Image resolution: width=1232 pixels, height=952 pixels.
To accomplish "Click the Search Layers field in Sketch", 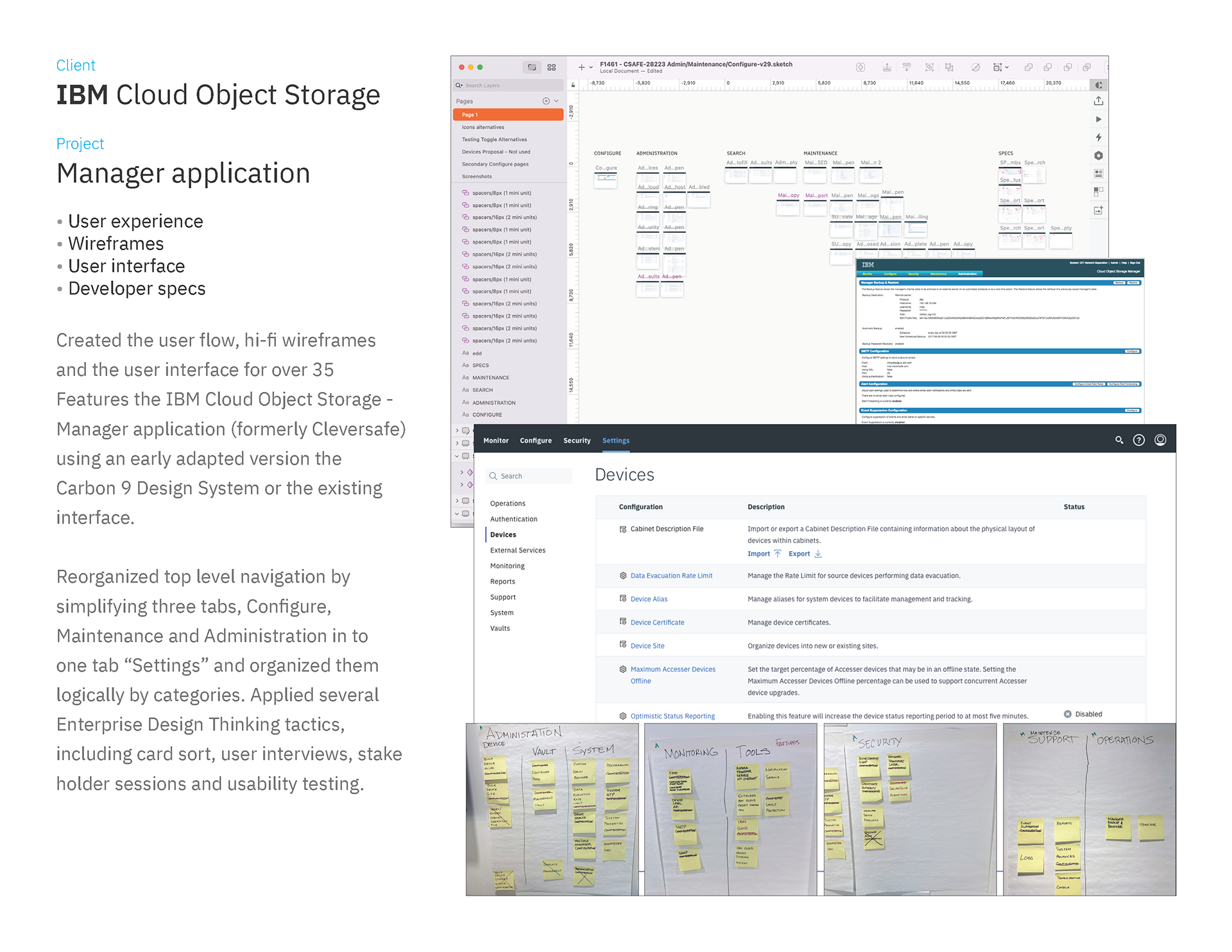I will (508, 85).
